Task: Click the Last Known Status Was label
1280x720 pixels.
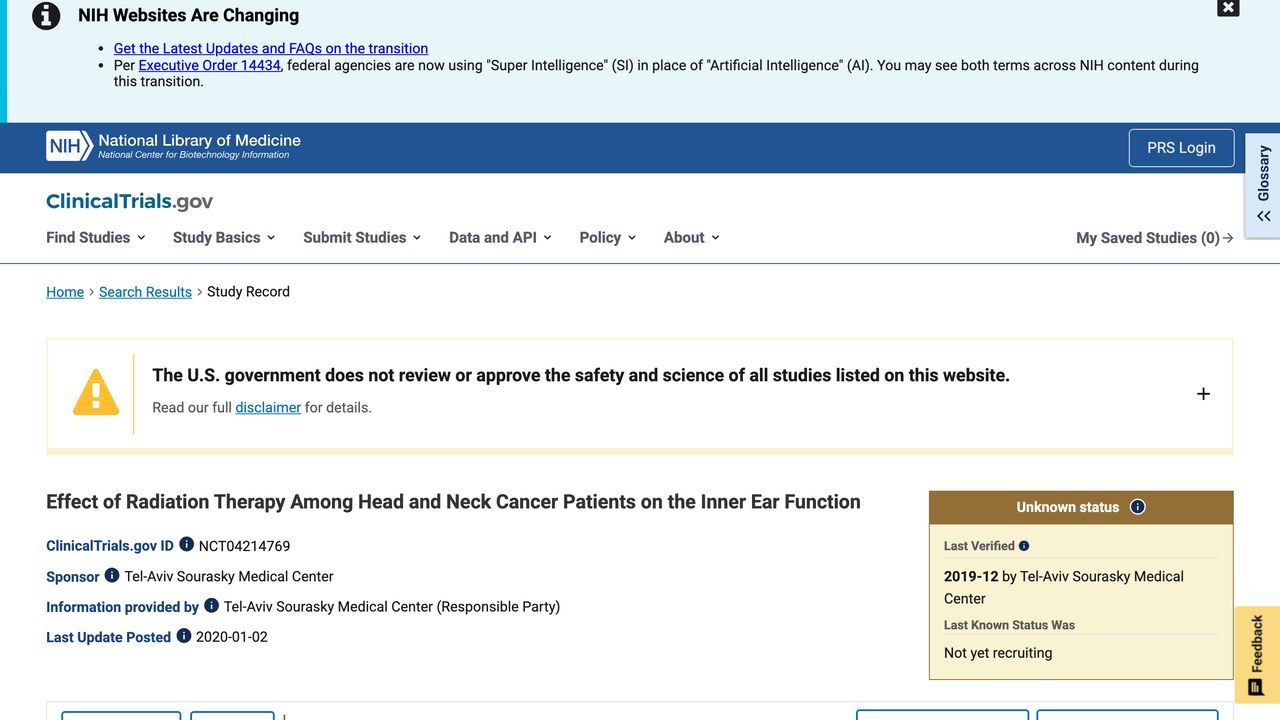Action: tap(1009, 625)
